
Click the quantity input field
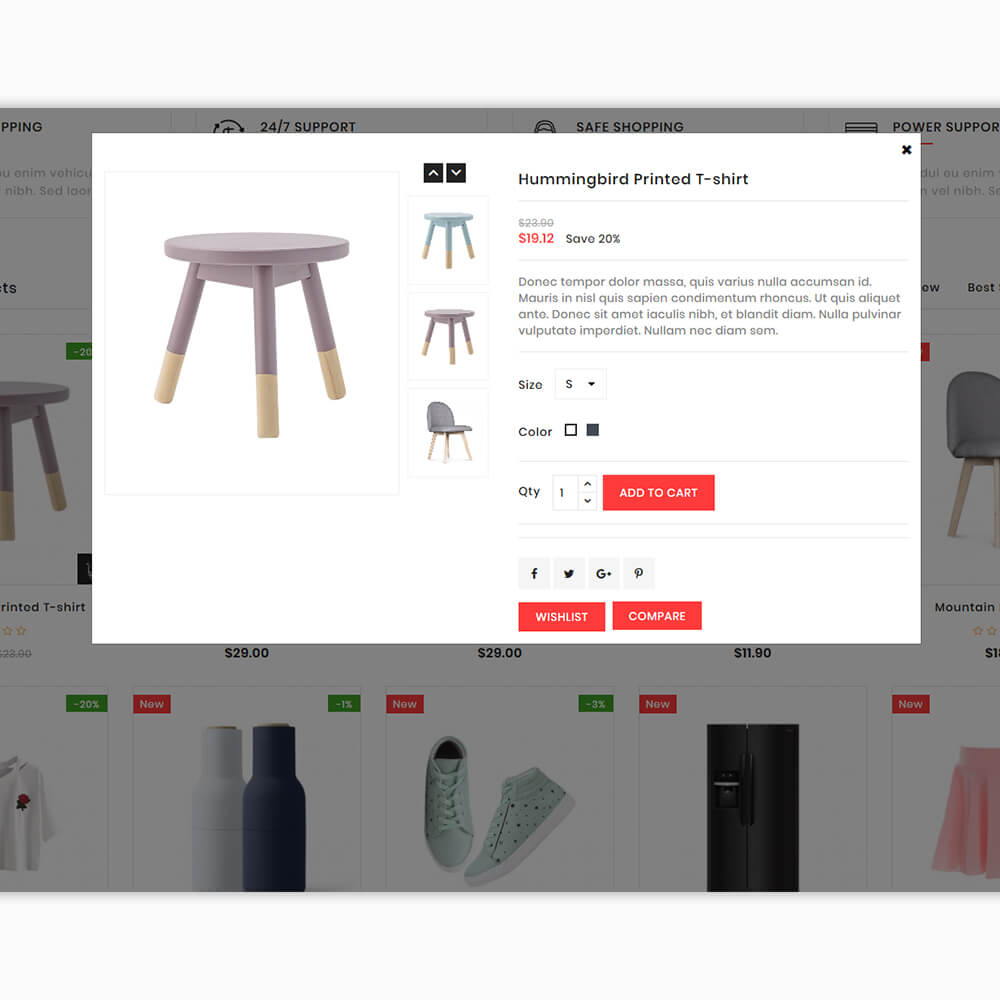tap(565, 492)
